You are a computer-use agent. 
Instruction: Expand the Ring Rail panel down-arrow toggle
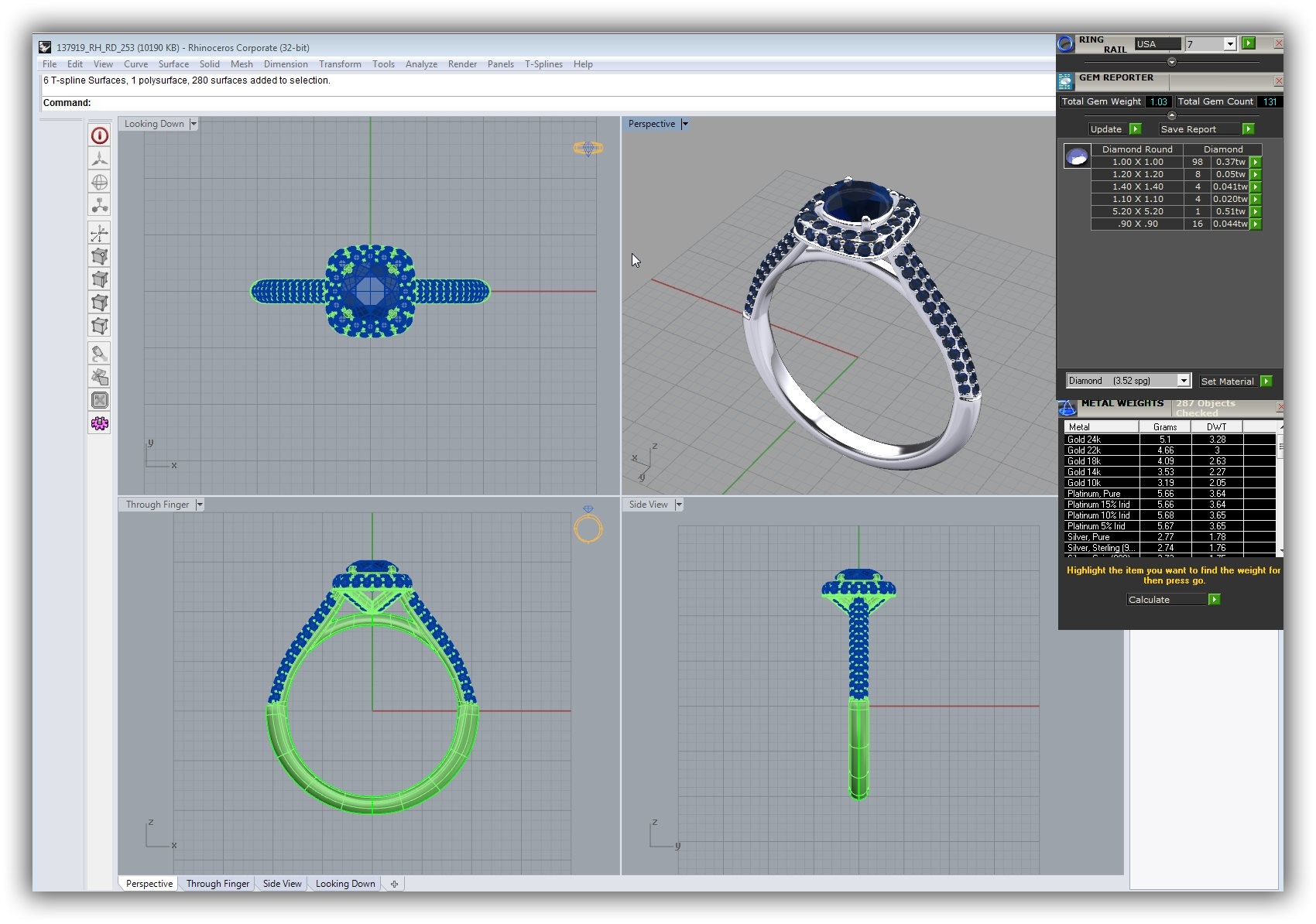coord(1171,62)
